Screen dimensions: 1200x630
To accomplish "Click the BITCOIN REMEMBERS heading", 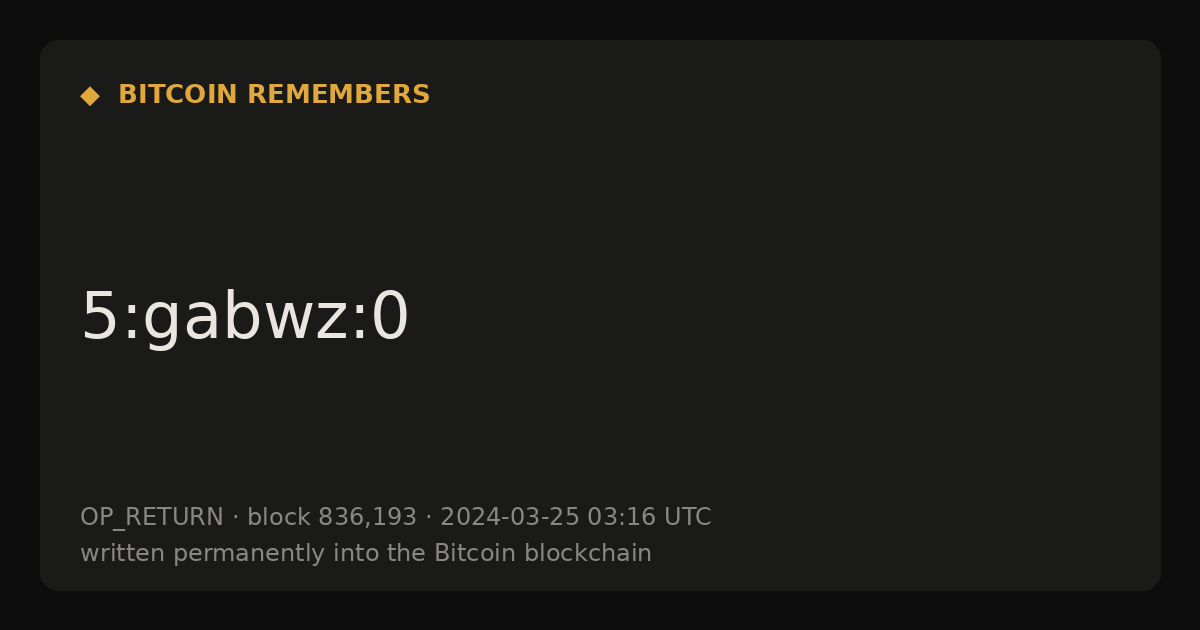I will click(x=274, y=95).
